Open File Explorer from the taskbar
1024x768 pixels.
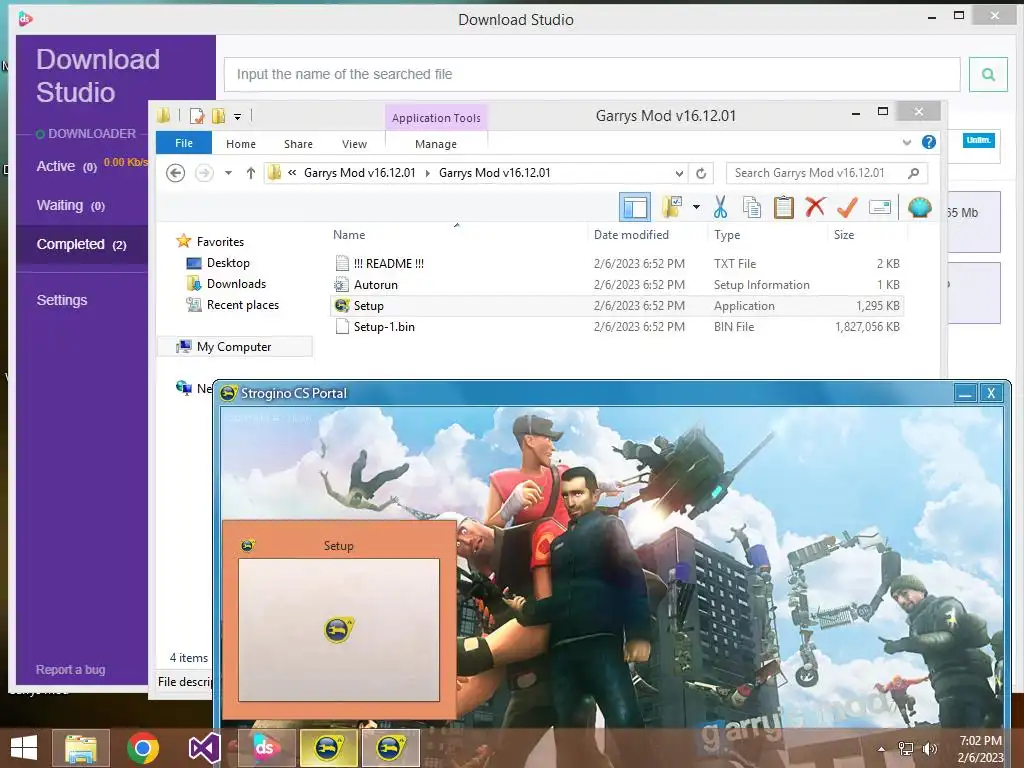[81, 748]
